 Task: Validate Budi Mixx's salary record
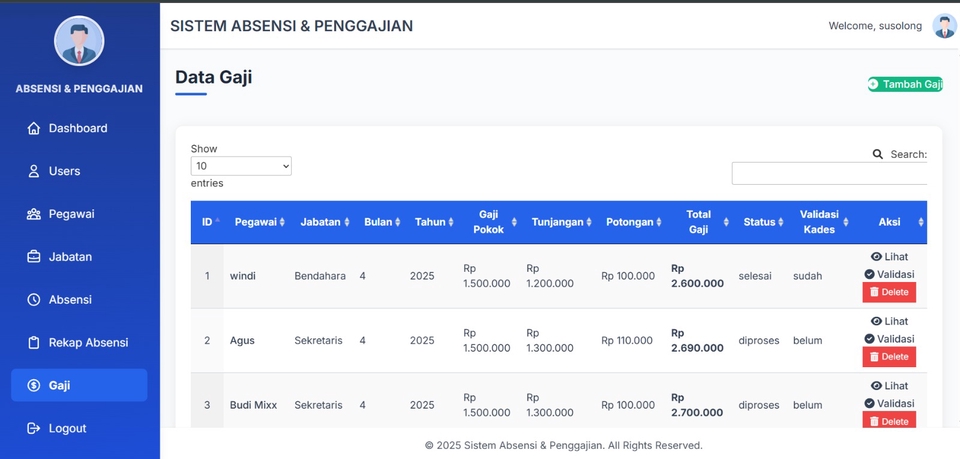click(889, 403)
